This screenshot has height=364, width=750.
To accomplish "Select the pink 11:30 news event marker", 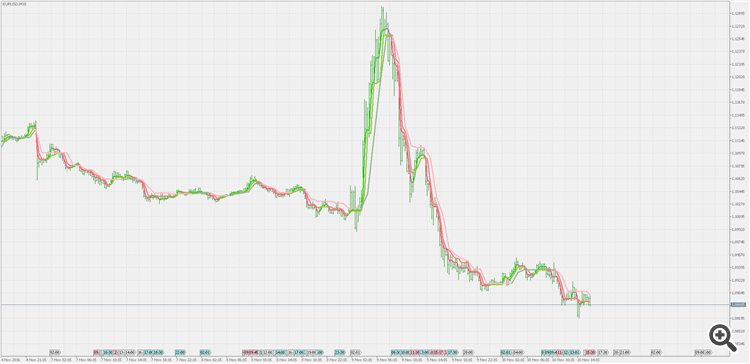I will coord(415,352).
